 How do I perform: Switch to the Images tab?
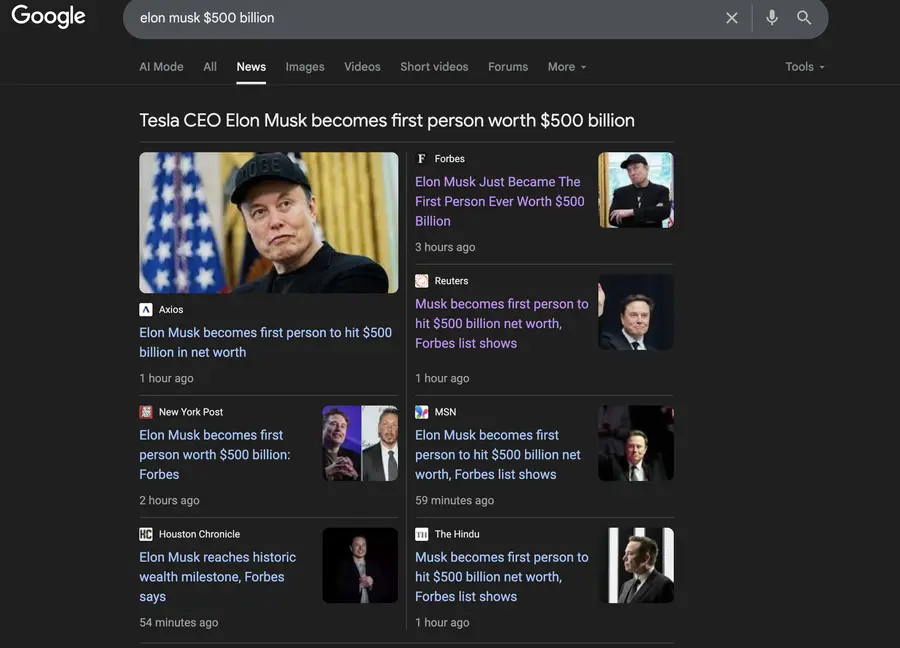coord(305,67)
